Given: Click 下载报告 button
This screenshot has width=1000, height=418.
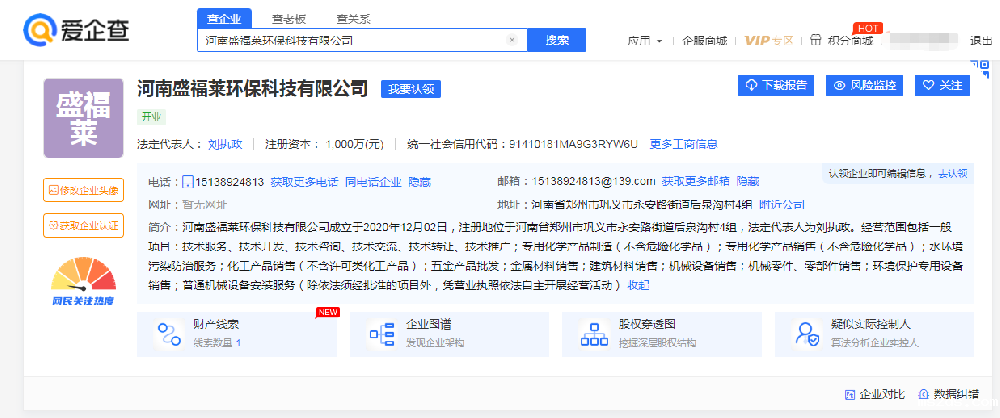Looking at the screenshot, I should [776, 85].
